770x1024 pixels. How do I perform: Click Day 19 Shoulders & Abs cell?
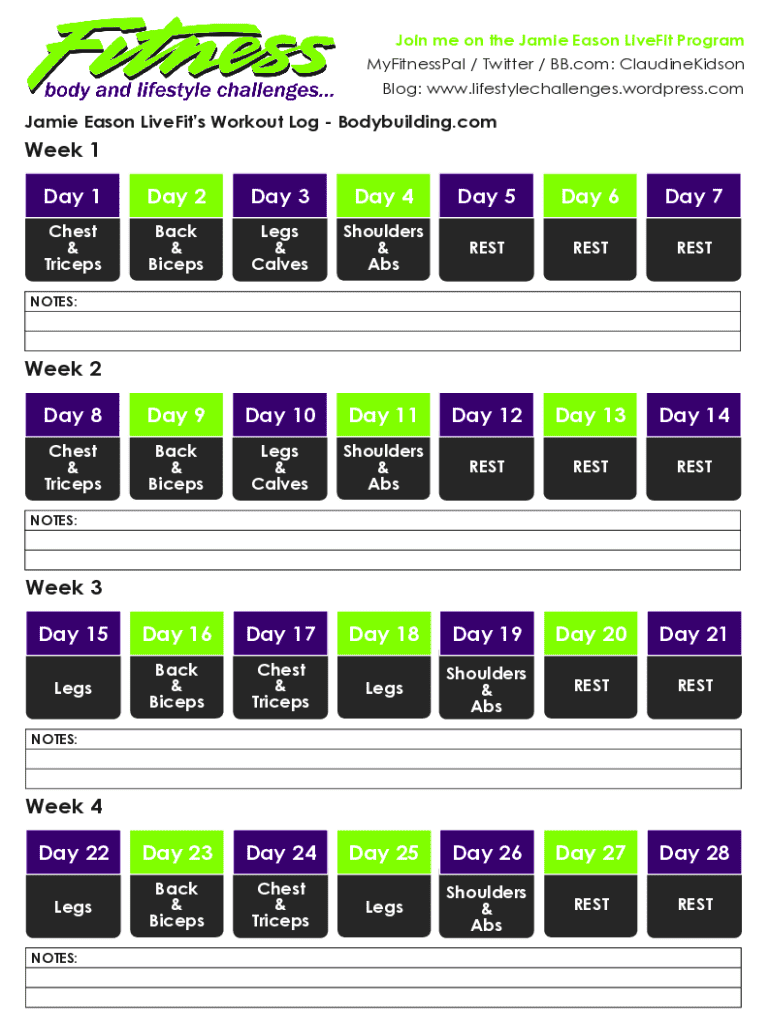tap(487, 689)
